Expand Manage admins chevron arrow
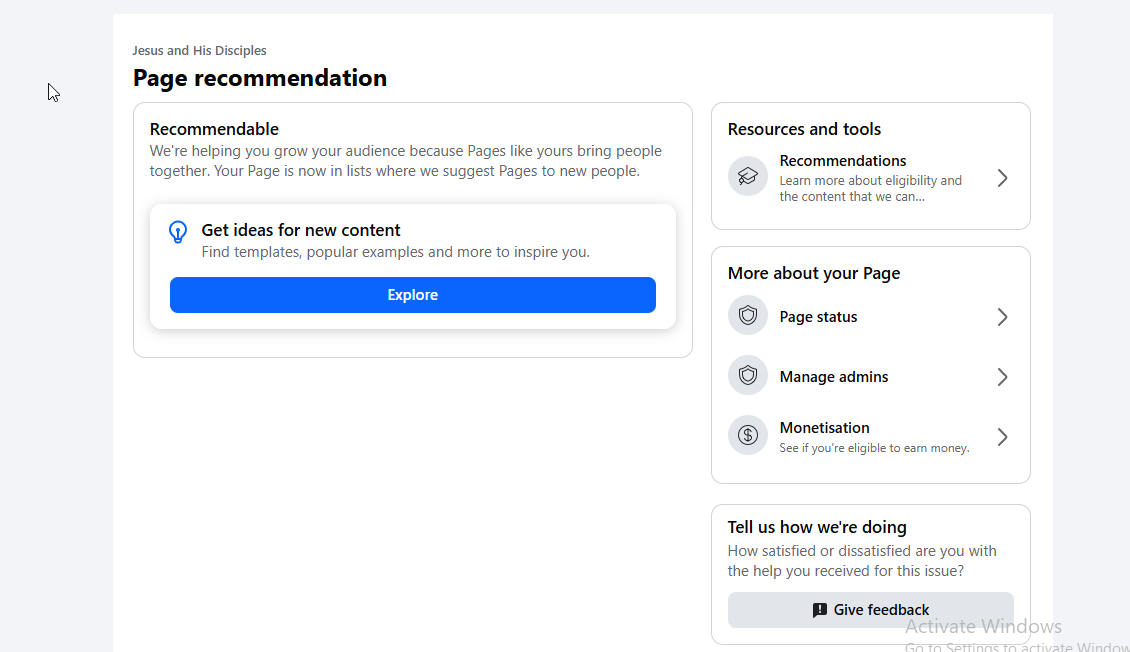This screenshot has height=652, width=1130. click(x=1002, y=377)
